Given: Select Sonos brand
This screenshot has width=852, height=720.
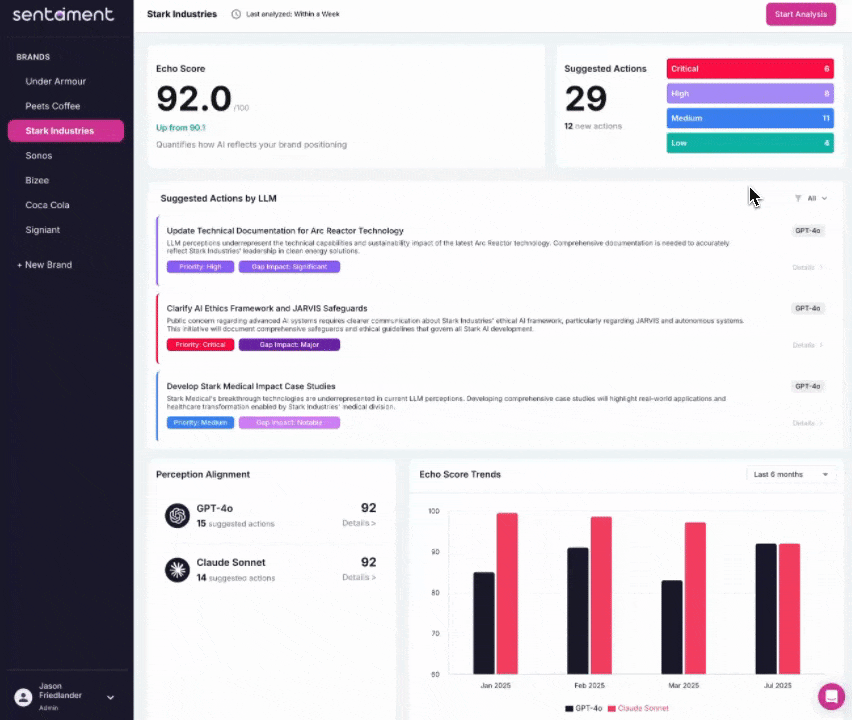Looking at the screenshot, I should (x=39, y=155).
